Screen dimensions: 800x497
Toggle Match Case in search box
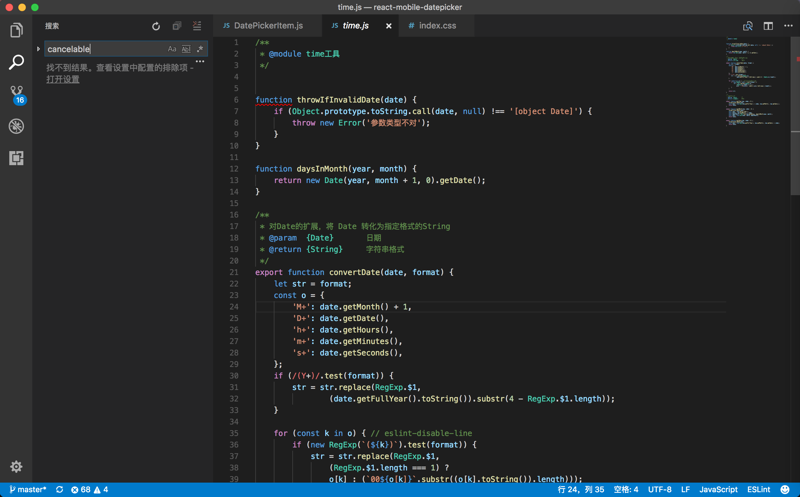(172, 49)
